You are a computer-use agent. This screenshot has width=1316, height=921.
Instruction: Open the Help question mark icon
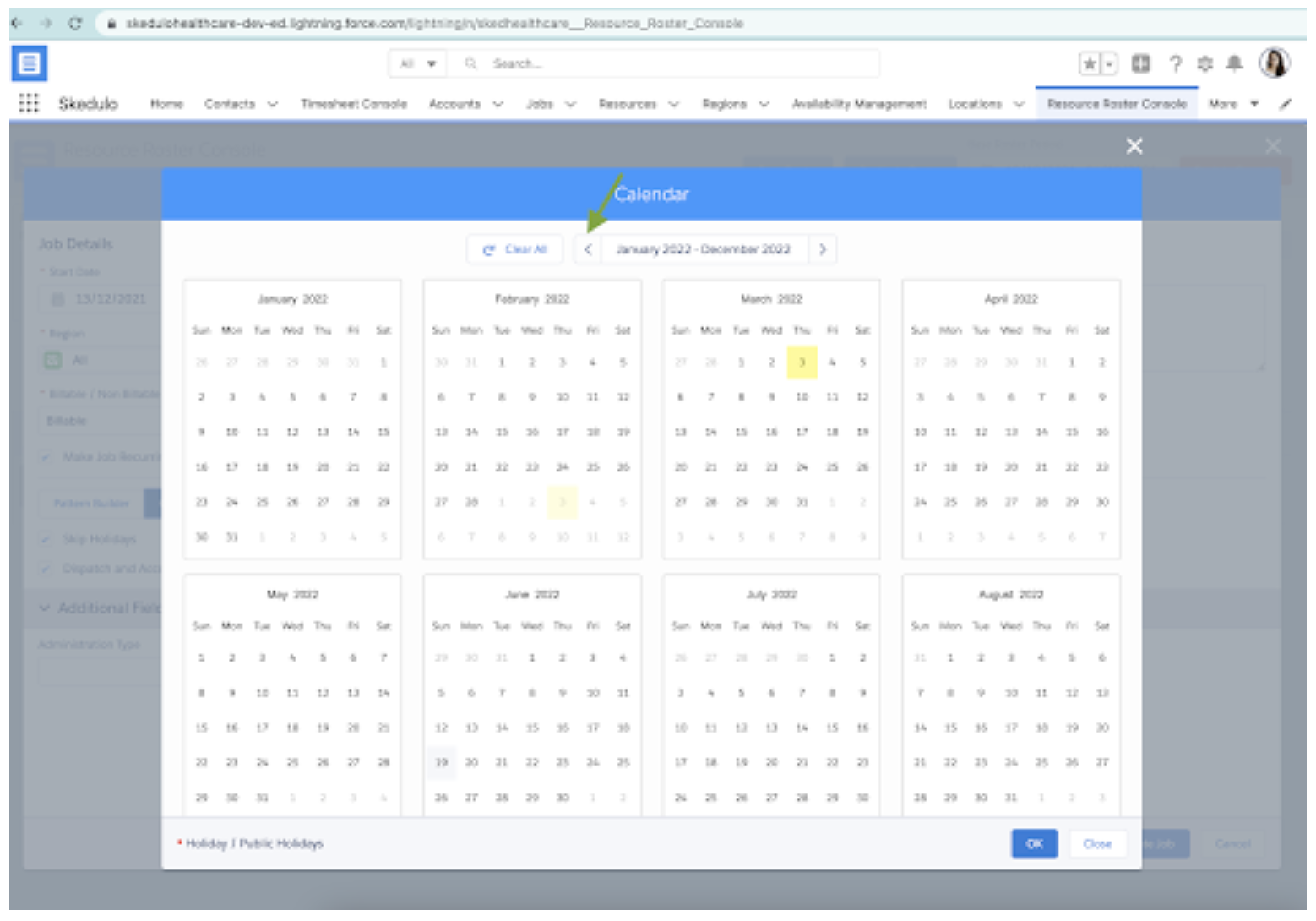1175,63
